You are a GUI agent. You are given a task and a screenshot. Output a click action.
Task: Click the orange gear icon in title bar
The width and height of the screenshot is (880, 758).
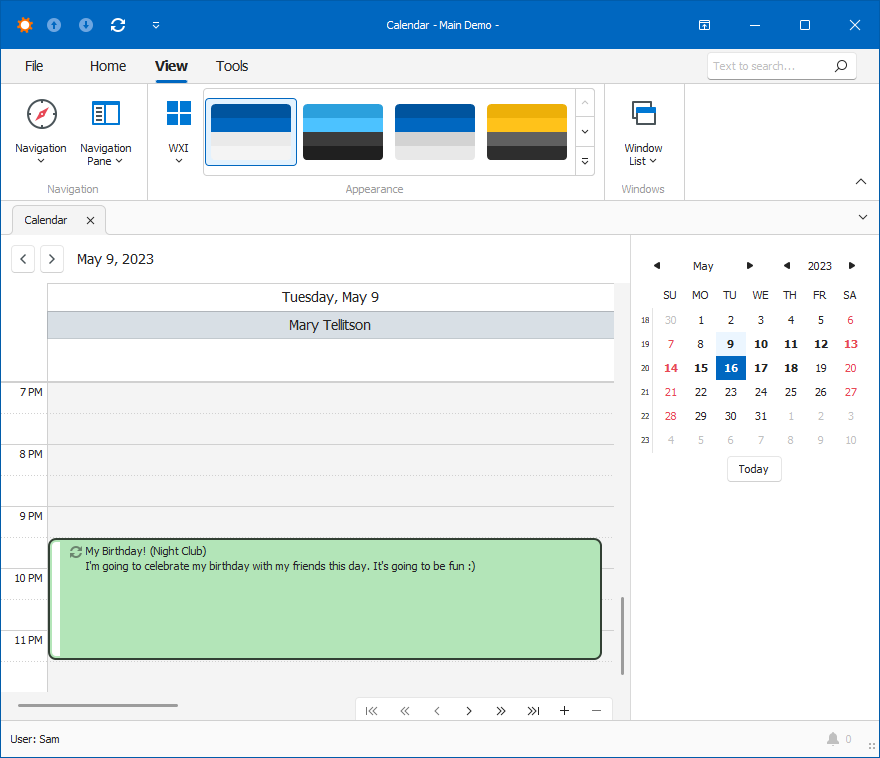pos(25,25)
